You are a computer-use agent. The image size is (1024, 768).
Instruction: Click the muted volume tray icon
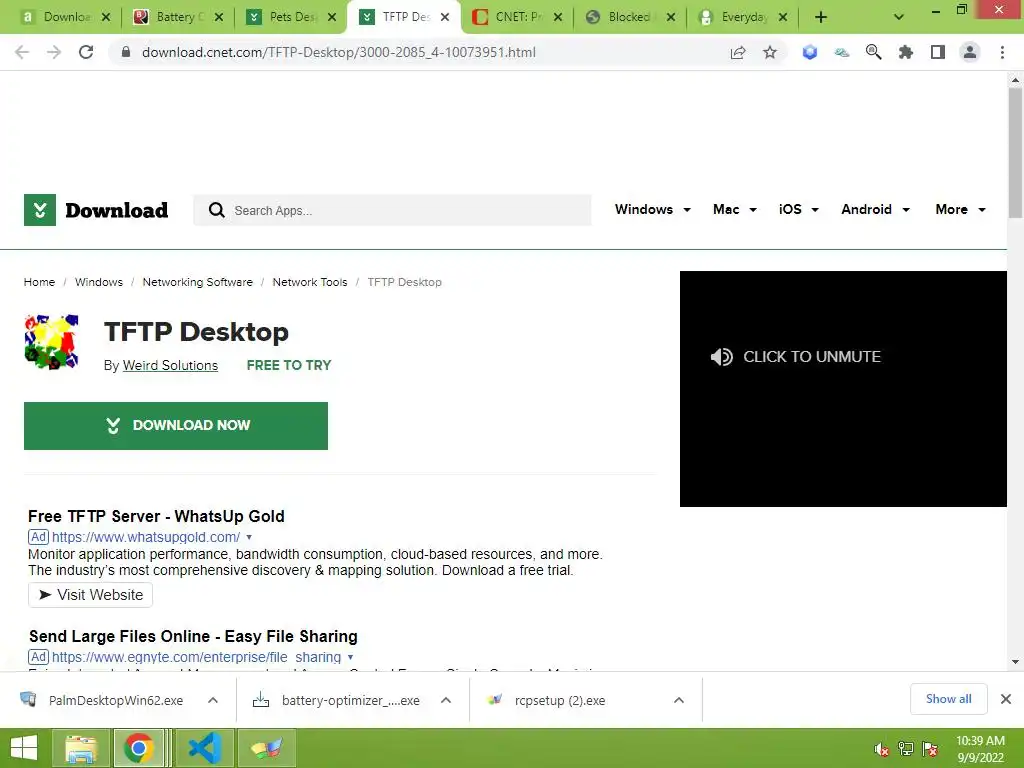(x=881, y=749)
